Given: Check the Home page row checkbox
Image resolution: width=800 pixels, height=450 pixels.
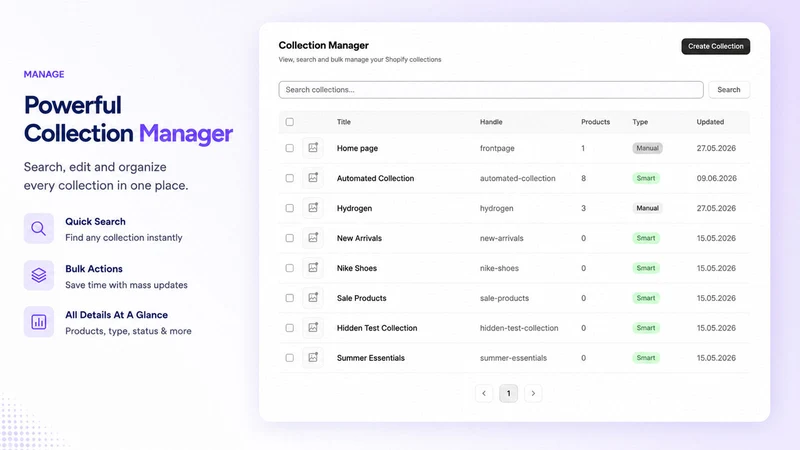Looking at the screenshot, I should pos(290,148).
